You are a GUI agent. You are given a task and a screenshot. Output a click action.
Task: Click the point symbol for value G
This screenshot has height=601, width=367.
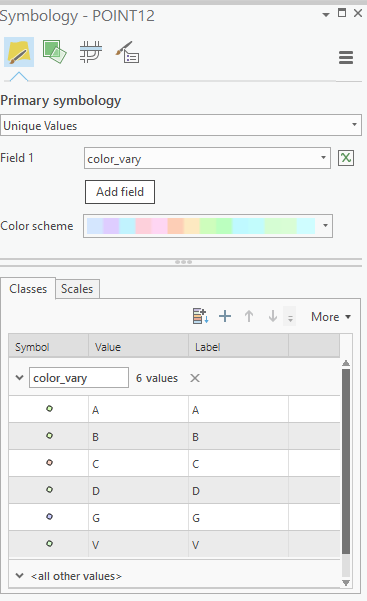coord(49,516)
